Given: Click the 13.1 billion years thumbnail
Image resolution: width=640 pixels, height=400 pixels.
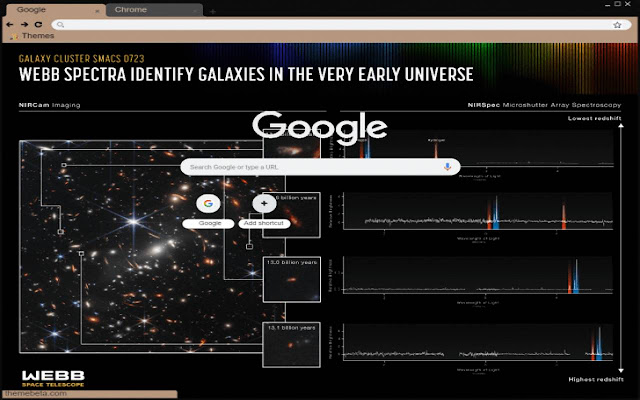Looking at the screenshot, I should (291, 345).
